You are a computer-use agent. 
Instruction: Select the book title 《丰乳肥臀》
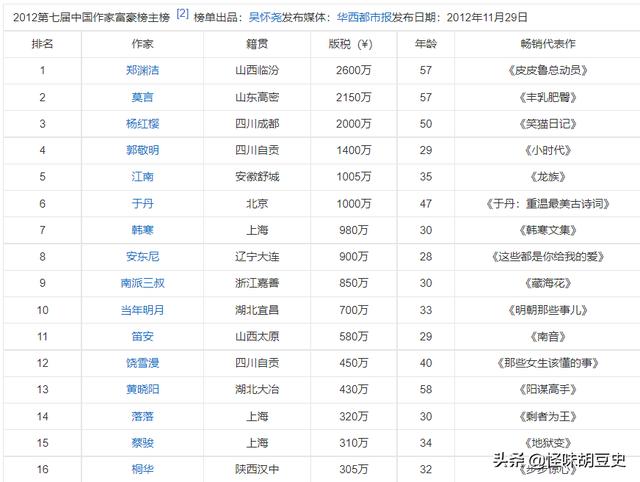point(548,97)
